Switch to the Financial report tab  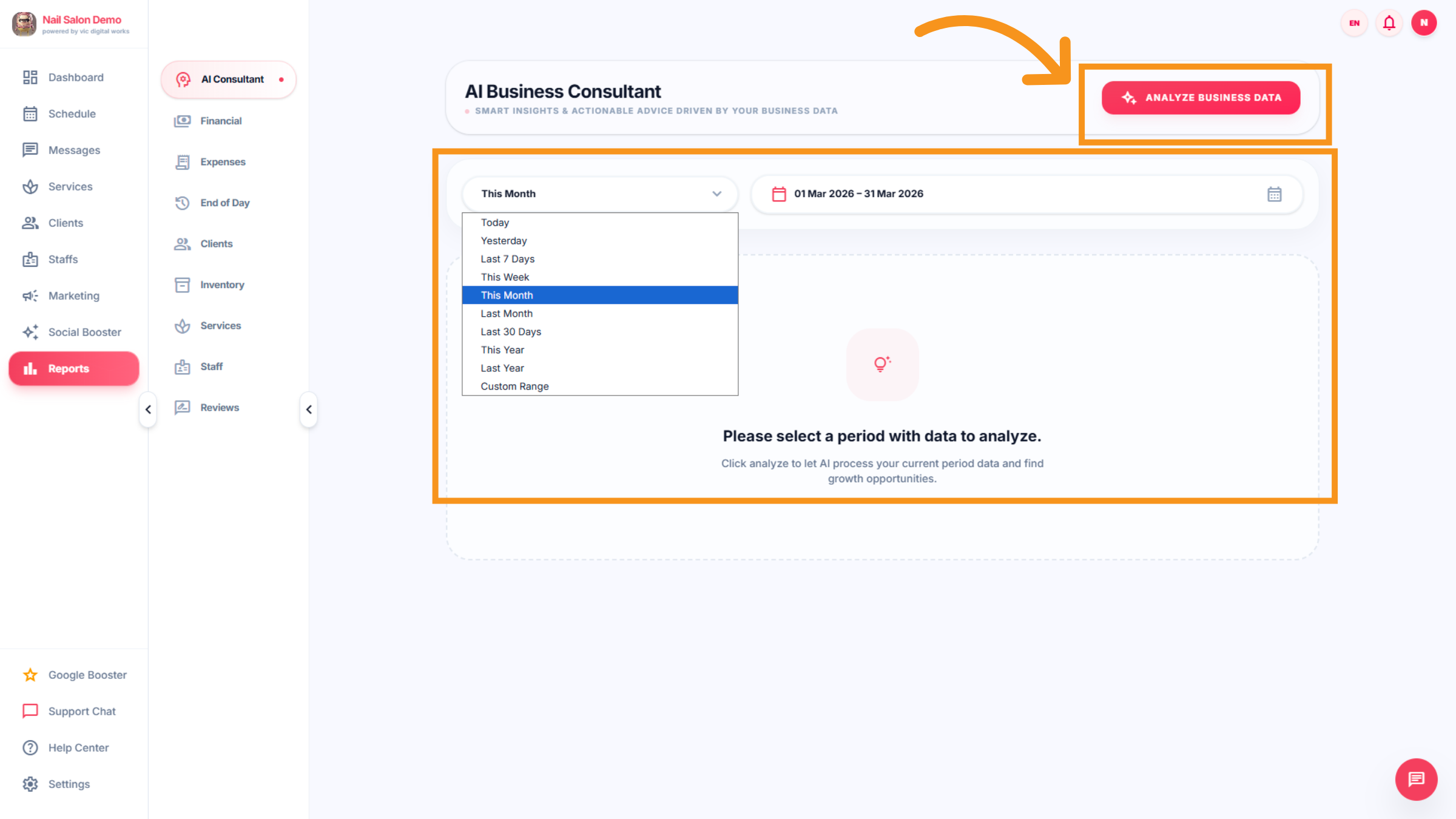tap(221, 120)
